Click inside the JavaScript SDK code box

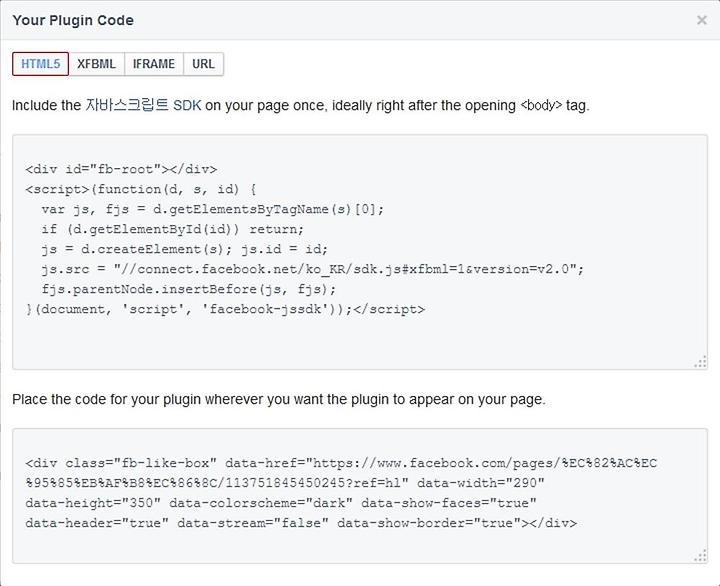pos(360,252)
